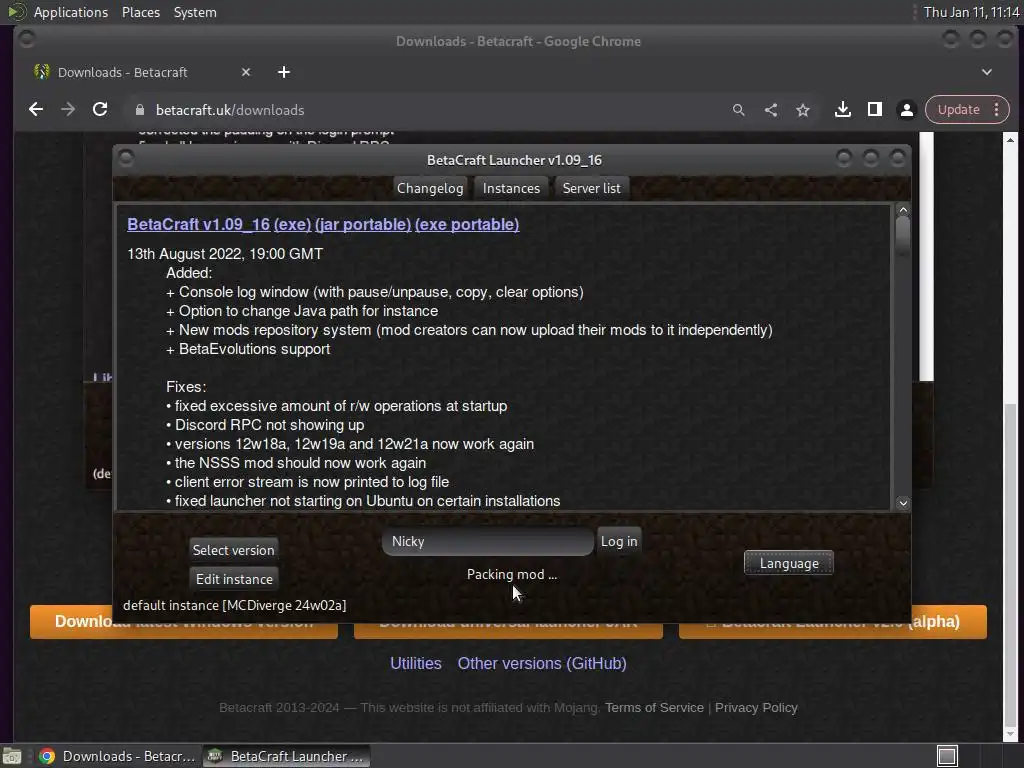Close the Downloads - Betacraft tab
This screenshot has height=768, width=1024.
click(246, 72)
